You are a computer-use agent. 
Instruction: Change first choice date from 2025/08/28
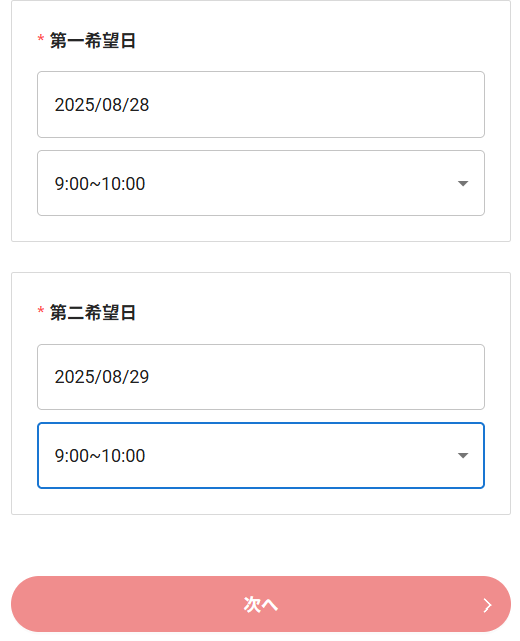click(x=261, y=105)
